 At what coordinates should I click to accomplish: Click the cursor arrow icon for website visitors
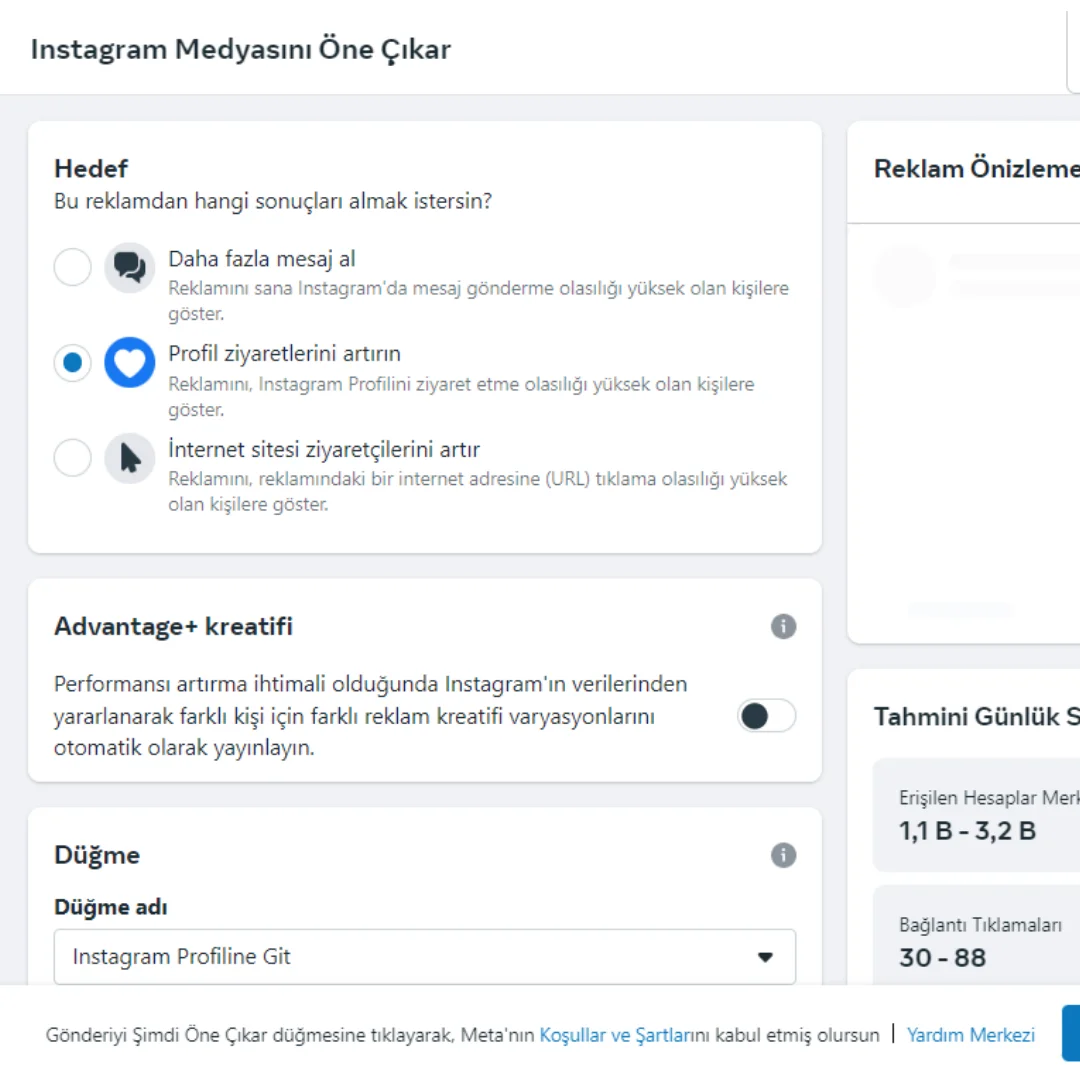pos(129,459)
